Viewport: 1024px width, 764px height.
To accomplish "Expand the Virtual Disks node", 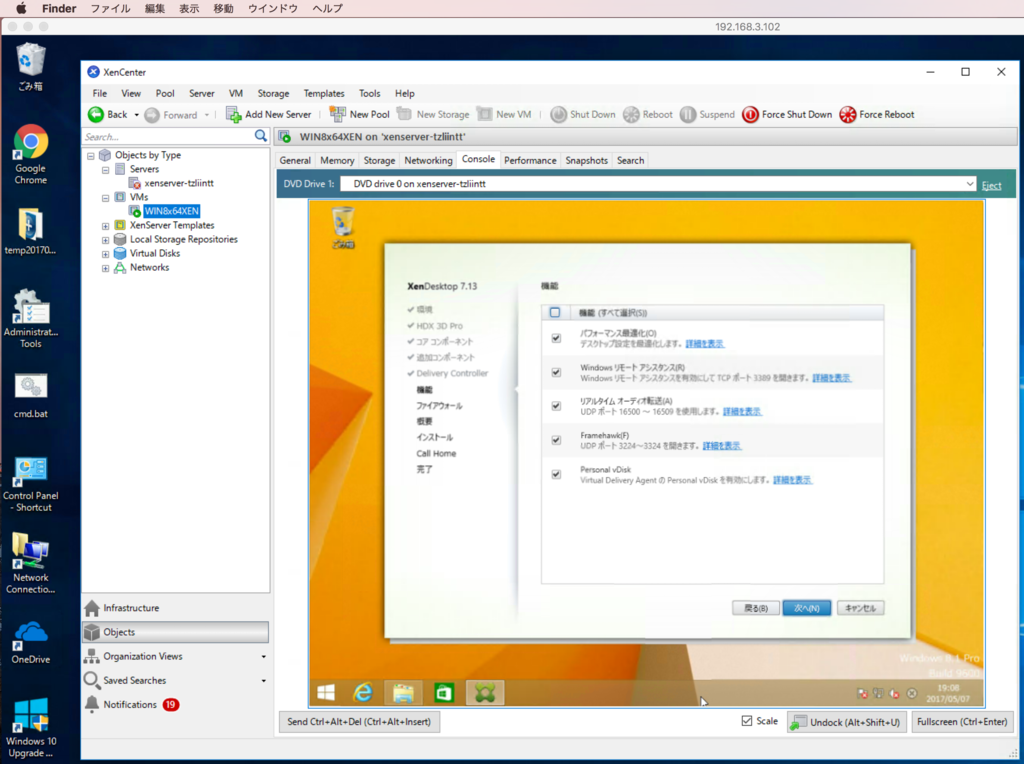I will pos(105,254).
